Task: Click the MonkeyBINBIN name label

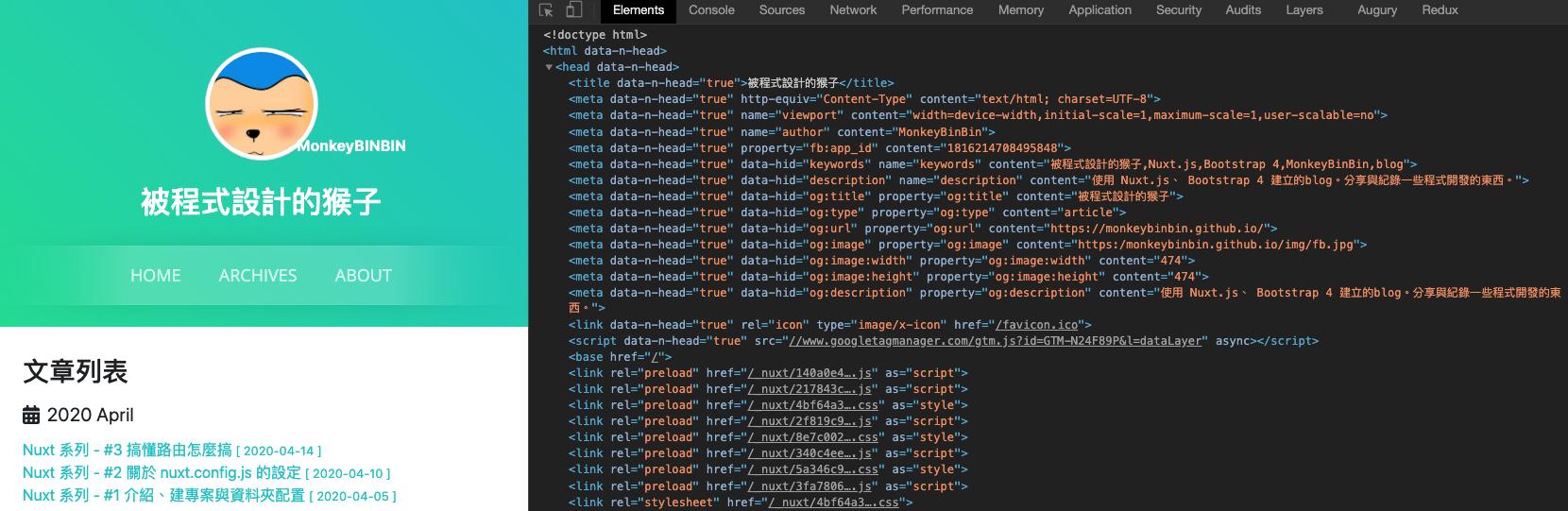Action: (x=351, y=146)
